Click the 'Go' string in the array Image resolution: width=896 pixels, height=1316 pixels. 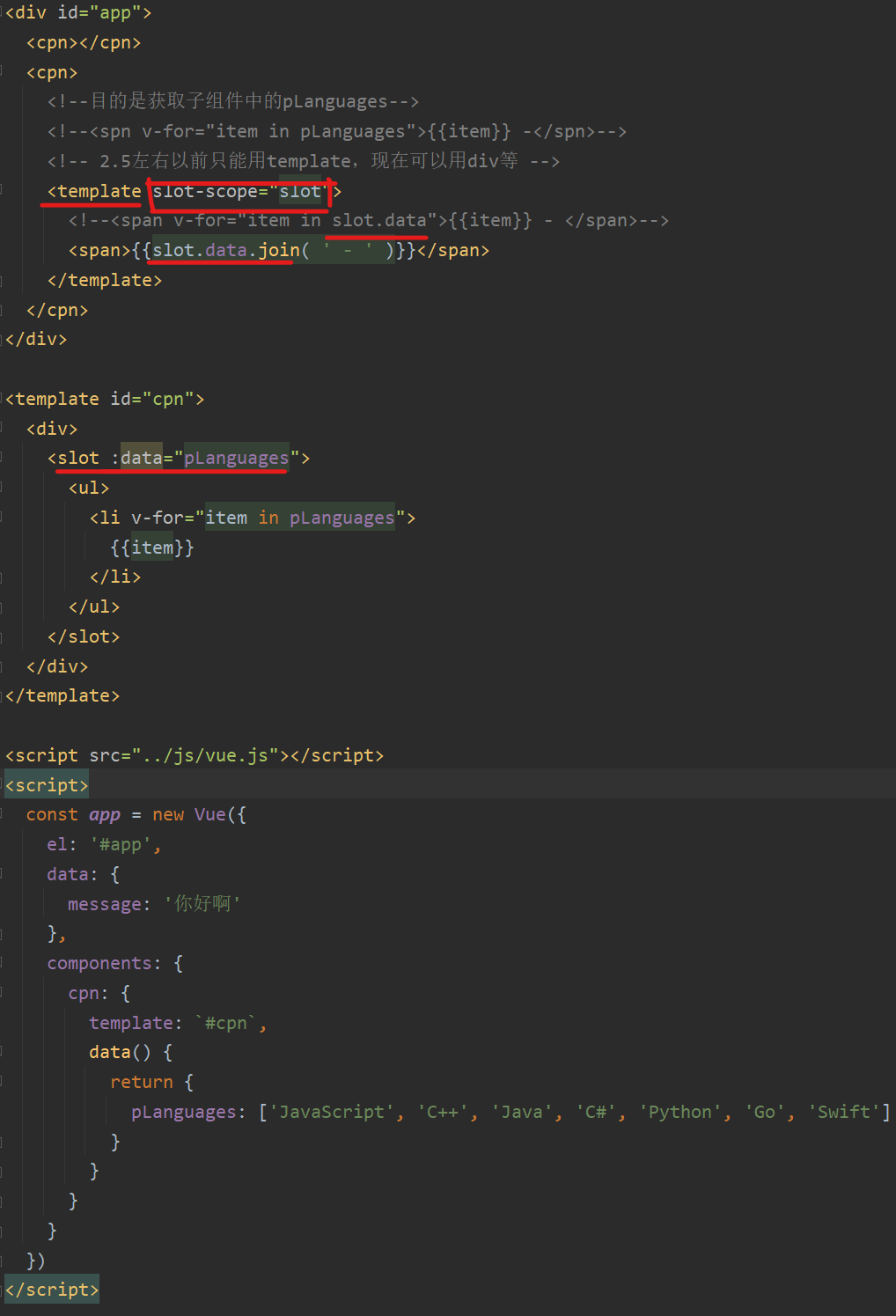tap(765, 1113)
